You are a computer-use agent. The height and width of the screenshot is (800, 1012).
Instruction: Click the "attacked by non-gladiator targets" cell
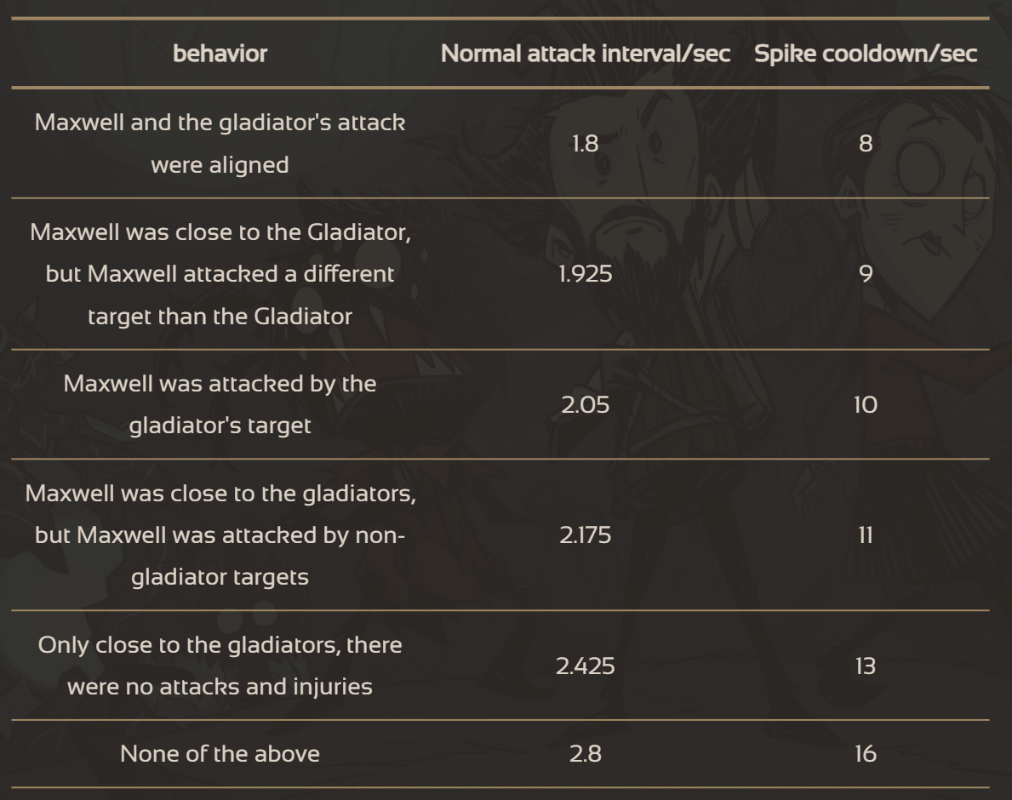[220, 535]
